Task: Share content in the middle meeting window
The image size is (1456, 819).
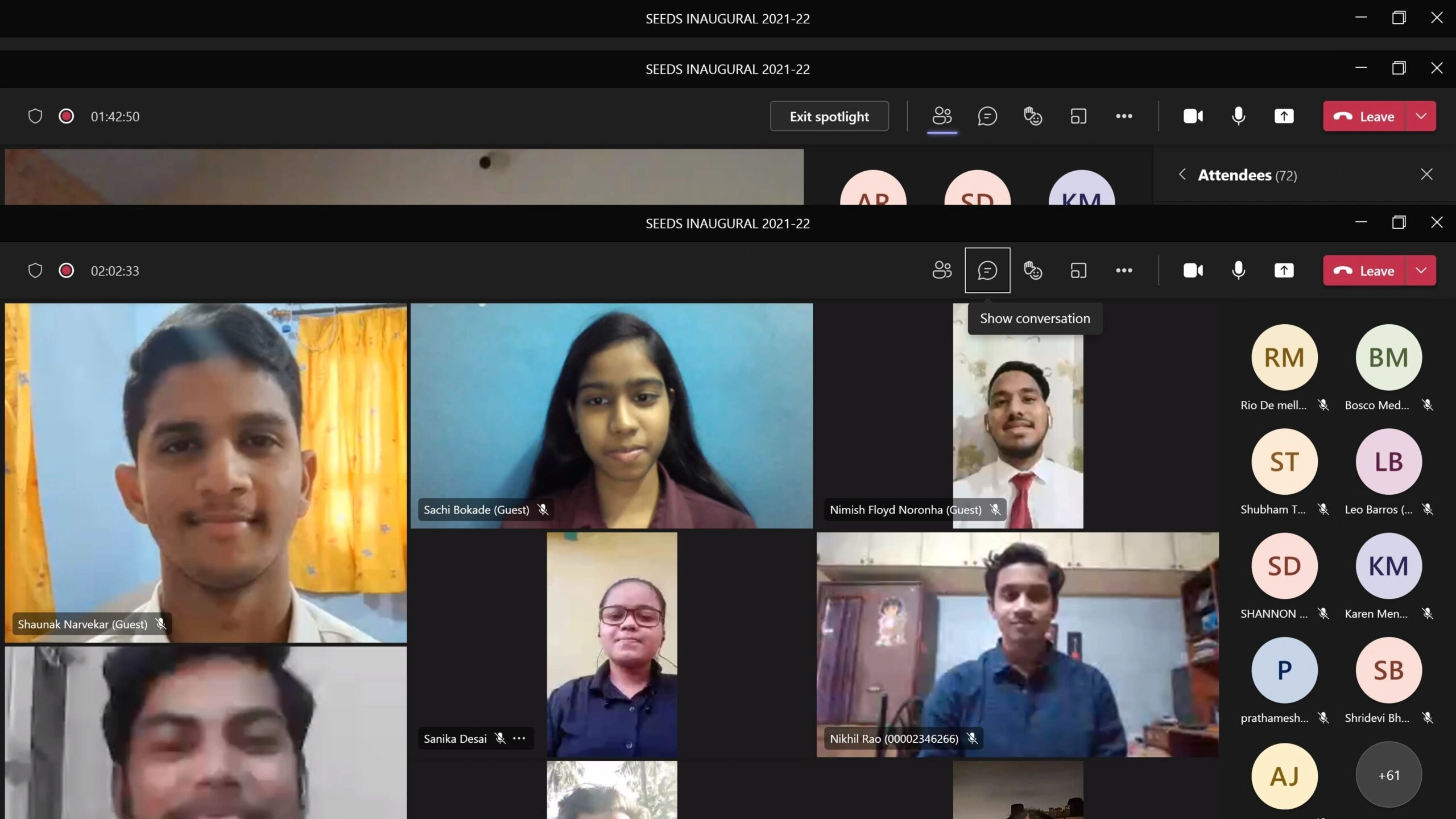Action: pos(1284,116)
